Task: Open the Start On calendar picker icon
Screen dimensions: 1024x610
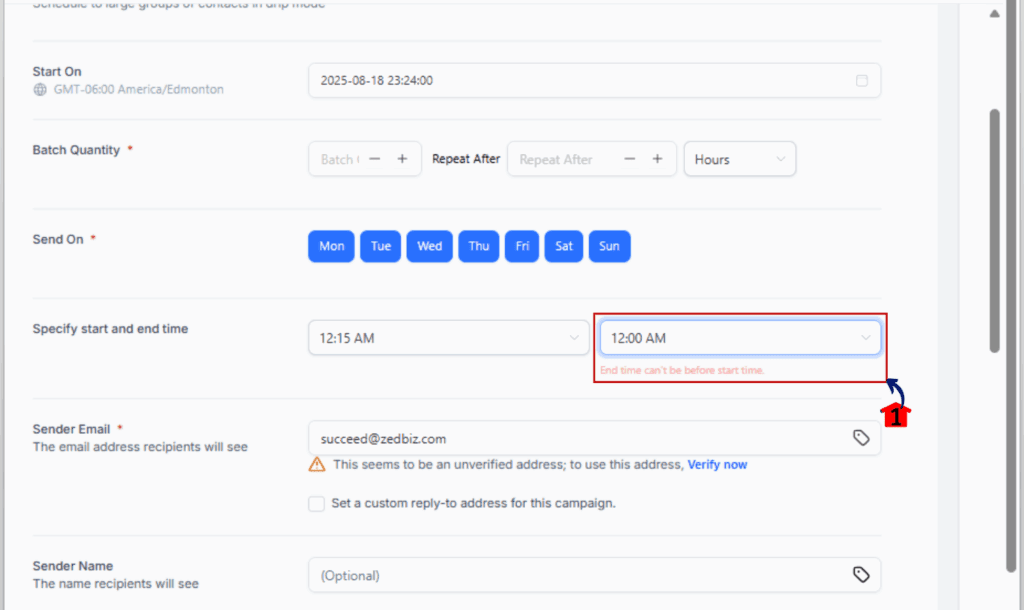Action: [x=861, y=80]
